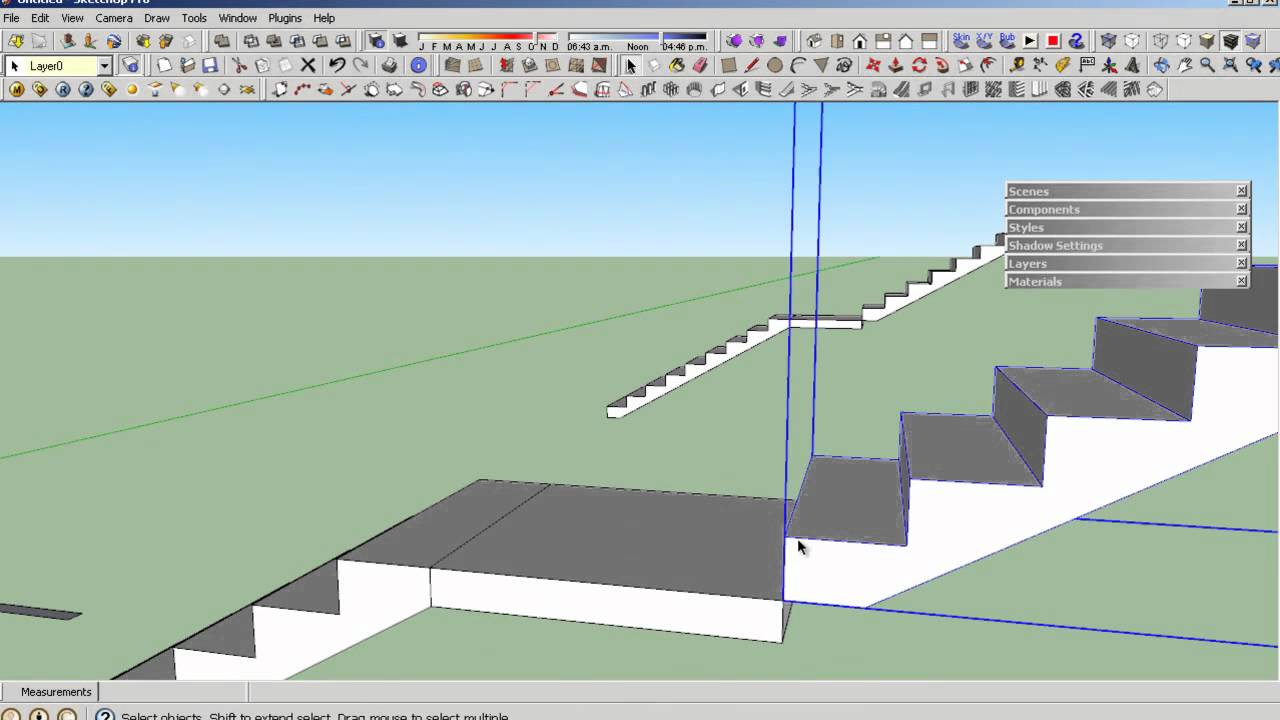
Task: Click the X/Y plugin button
Action: pos(984,41)
